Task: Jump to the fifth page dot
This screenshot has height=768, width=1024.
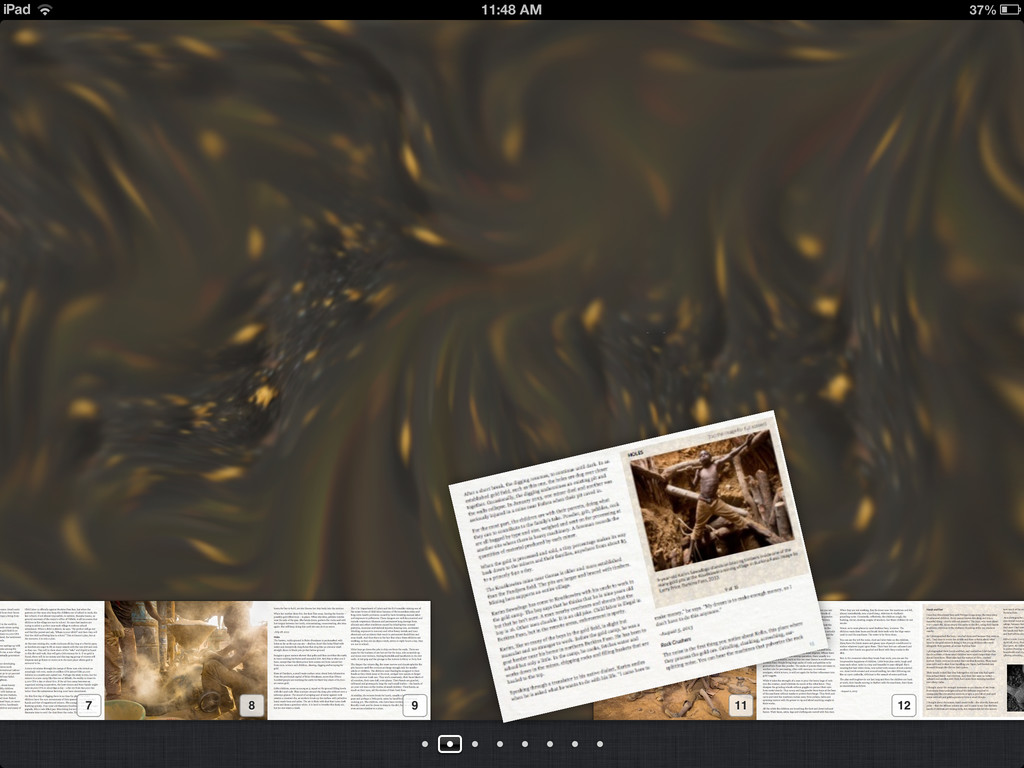Action: (525, 744)
